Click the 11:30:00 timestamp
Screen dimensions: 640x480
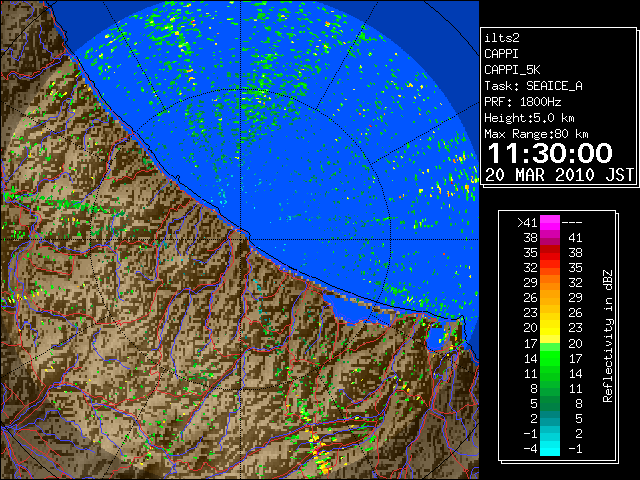550,153
